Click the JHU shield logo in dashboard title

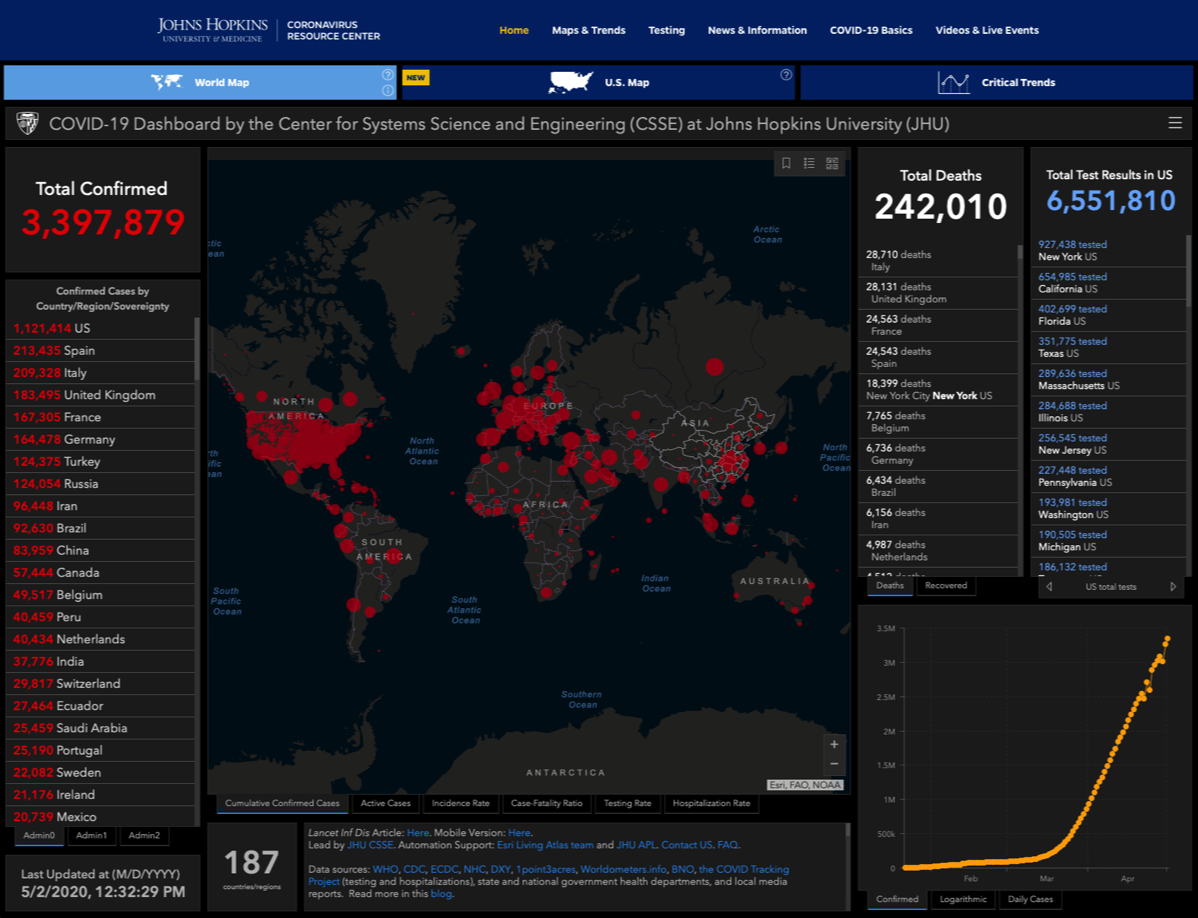pos(28,124)
